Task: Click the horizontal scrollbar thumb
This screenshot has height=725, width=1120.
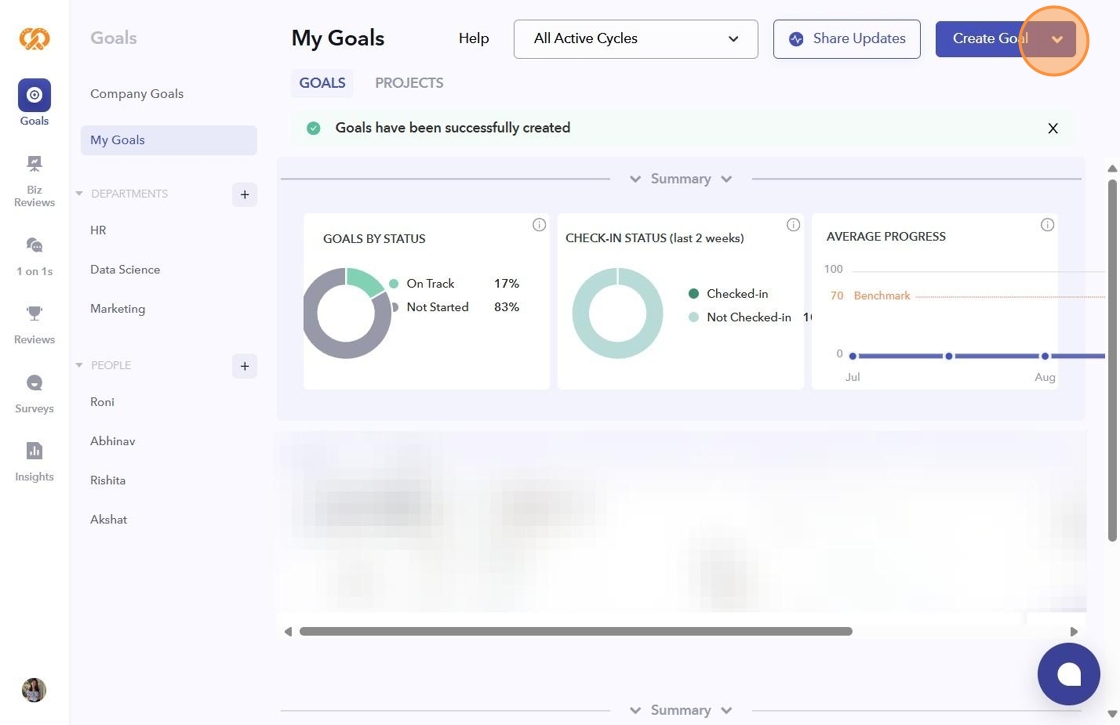Action: point(576,631)
